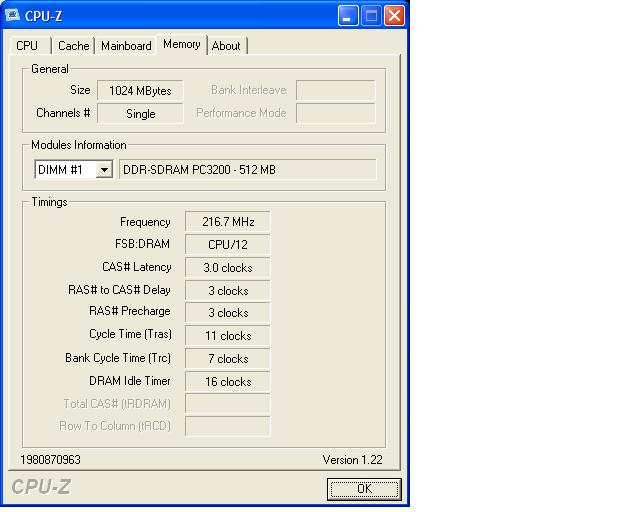Click the empty Bank Interleave field
The height and width of the screenshot is (512, 640).
335,91
